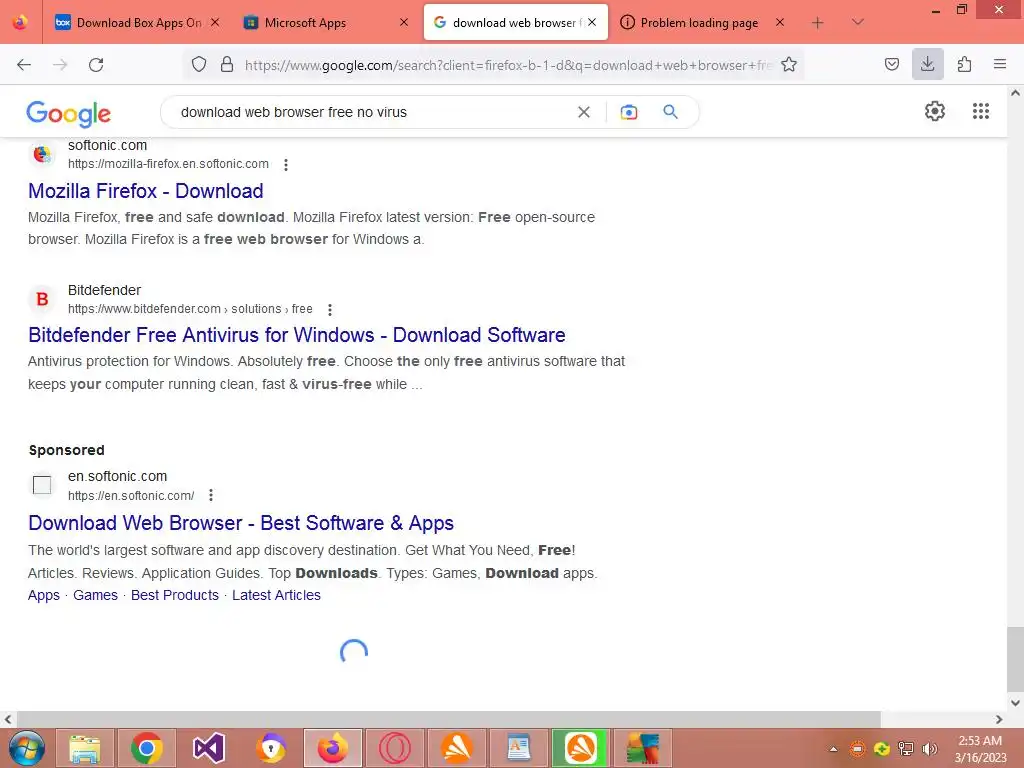The image size is (1024, 768).
Task: Submit search with magnifier icon
Action: (x=670, y=112)
